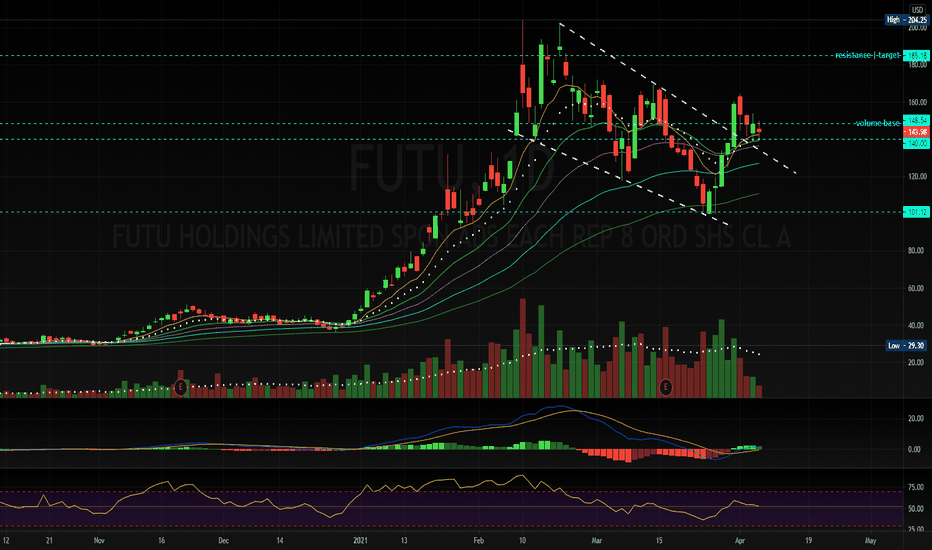
Task: Click the 50.00 level on the RSI scale
Action: [x=916, y=508]
